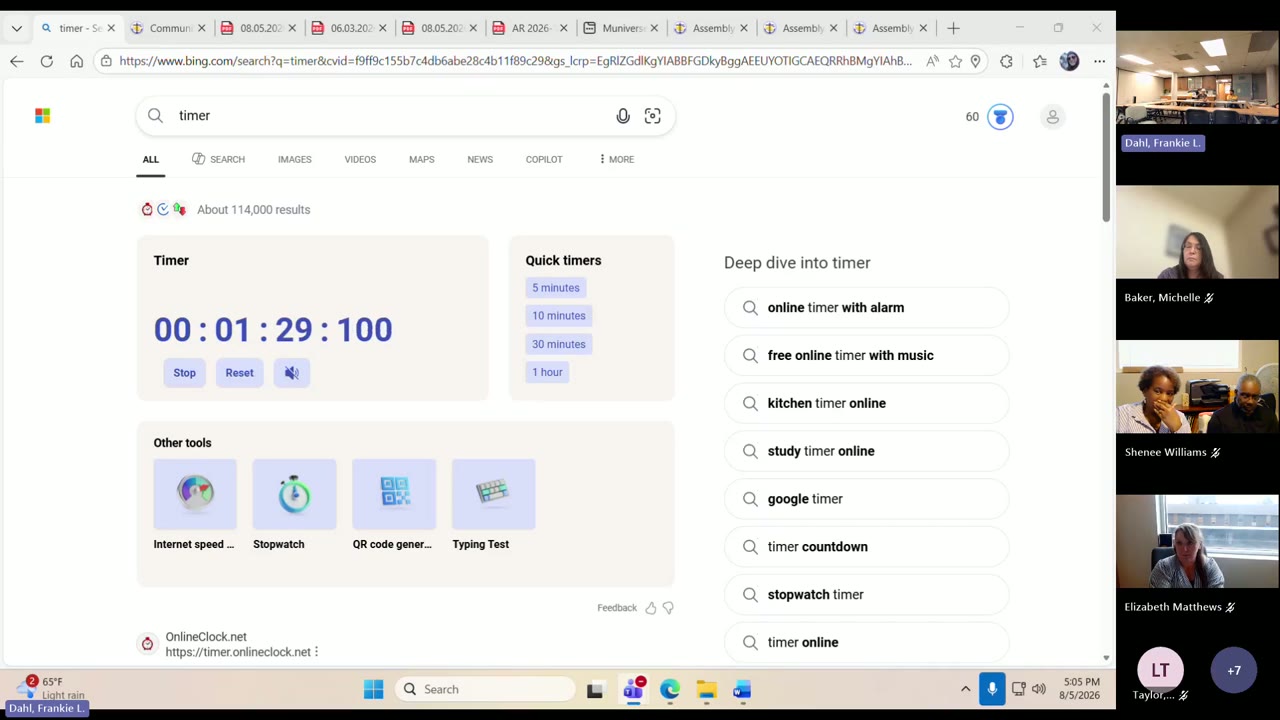Screen dimensions: 1280x720
Task: Switch to the IMAGES tab
Action: (294, 159)
